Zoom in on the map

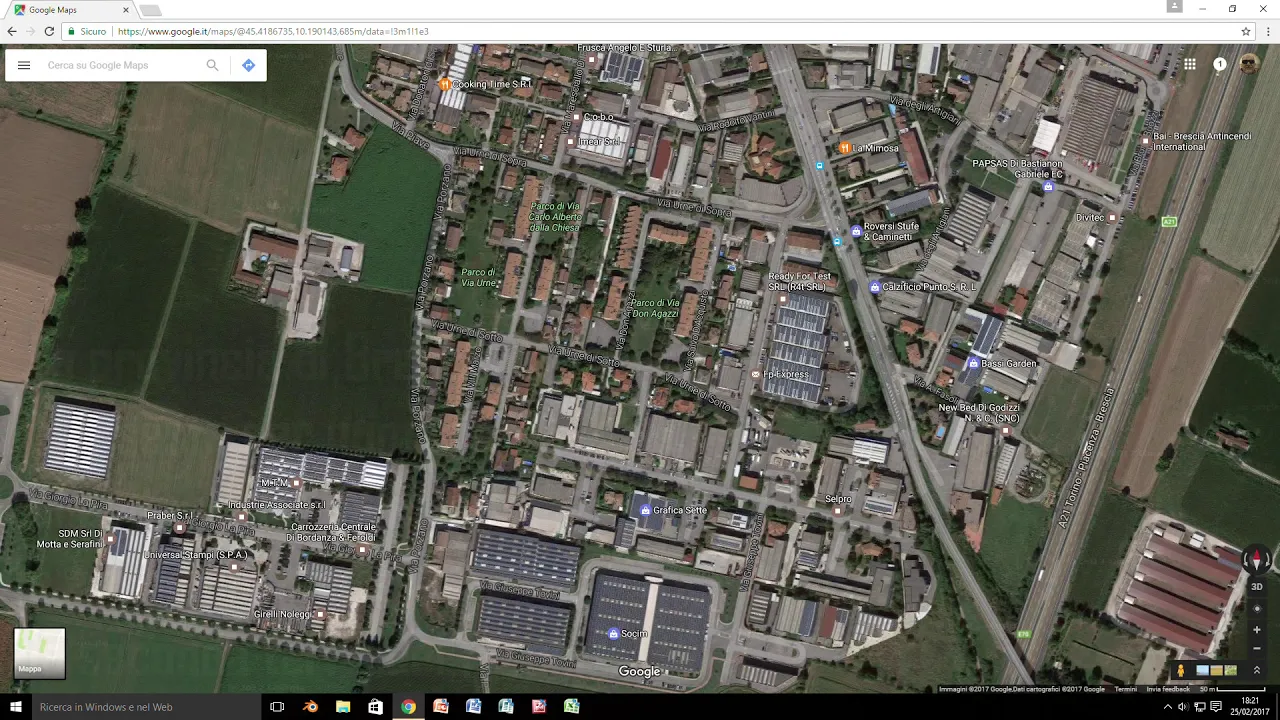(x=1257, y=630)
